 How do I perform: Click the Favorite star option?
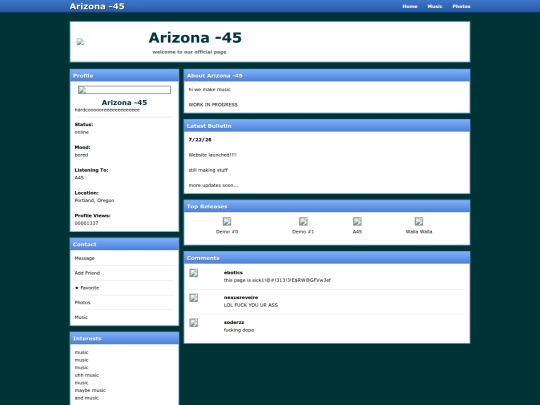click(x=87, y=288)
